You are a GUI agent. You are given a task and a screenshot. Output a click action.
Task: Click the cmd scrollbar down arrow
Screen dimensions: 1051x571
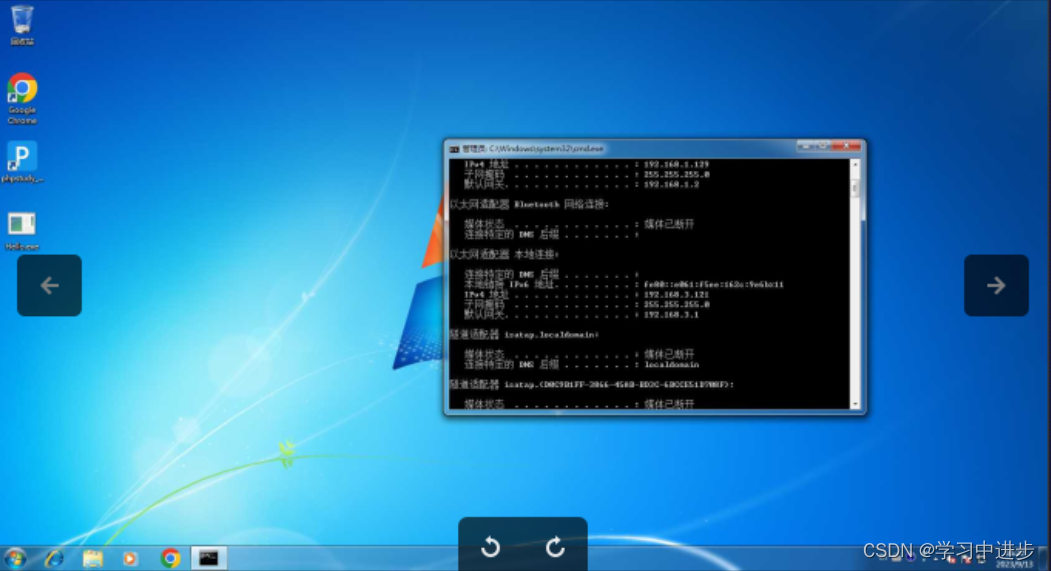tap(855, 404)
